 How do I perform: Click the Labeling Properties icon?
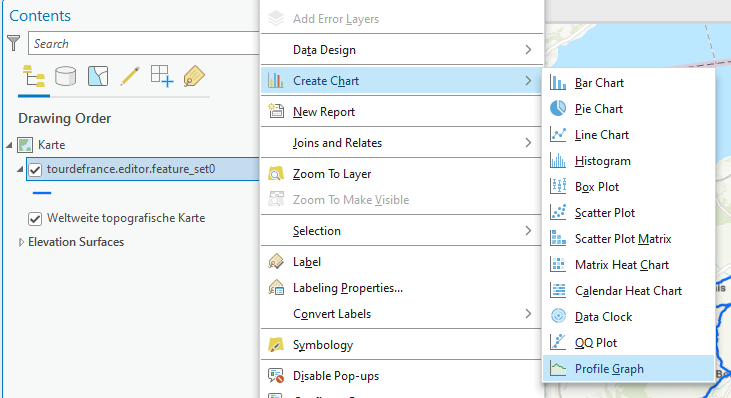tap(276, 288)
